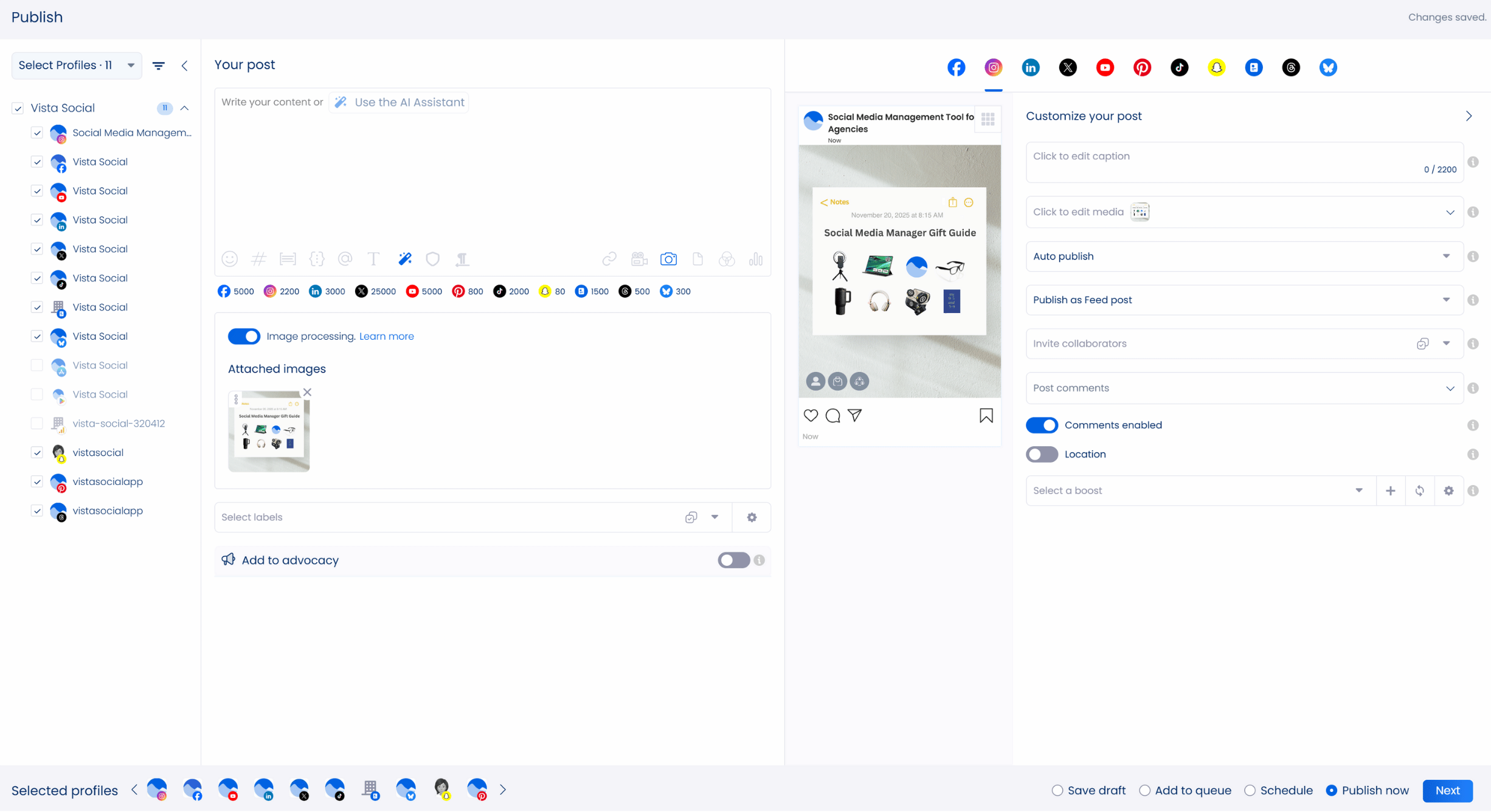Switch to the LinkedIn preview tab

tap(1031, 67)
